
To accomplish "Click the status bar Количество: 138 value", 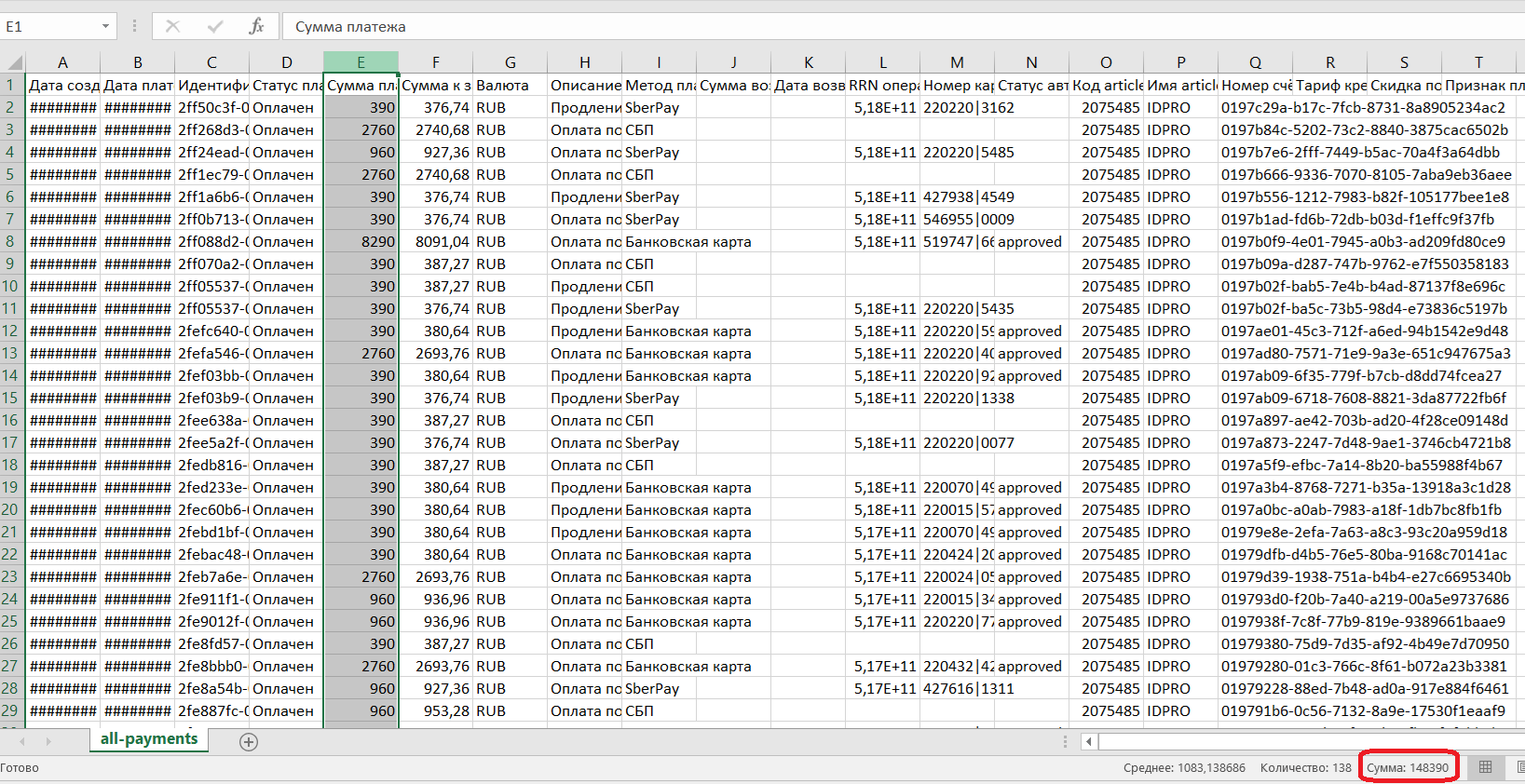I will tap(1305, 768).
